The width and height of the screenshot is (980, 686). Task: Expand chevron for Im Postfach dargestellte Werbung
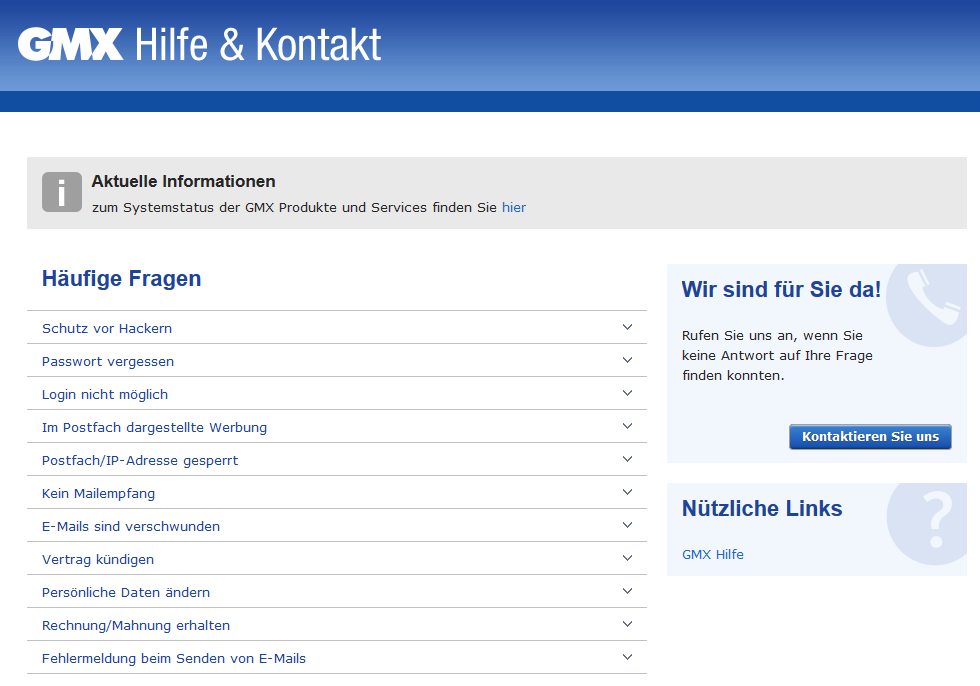[x=628, y=426]
